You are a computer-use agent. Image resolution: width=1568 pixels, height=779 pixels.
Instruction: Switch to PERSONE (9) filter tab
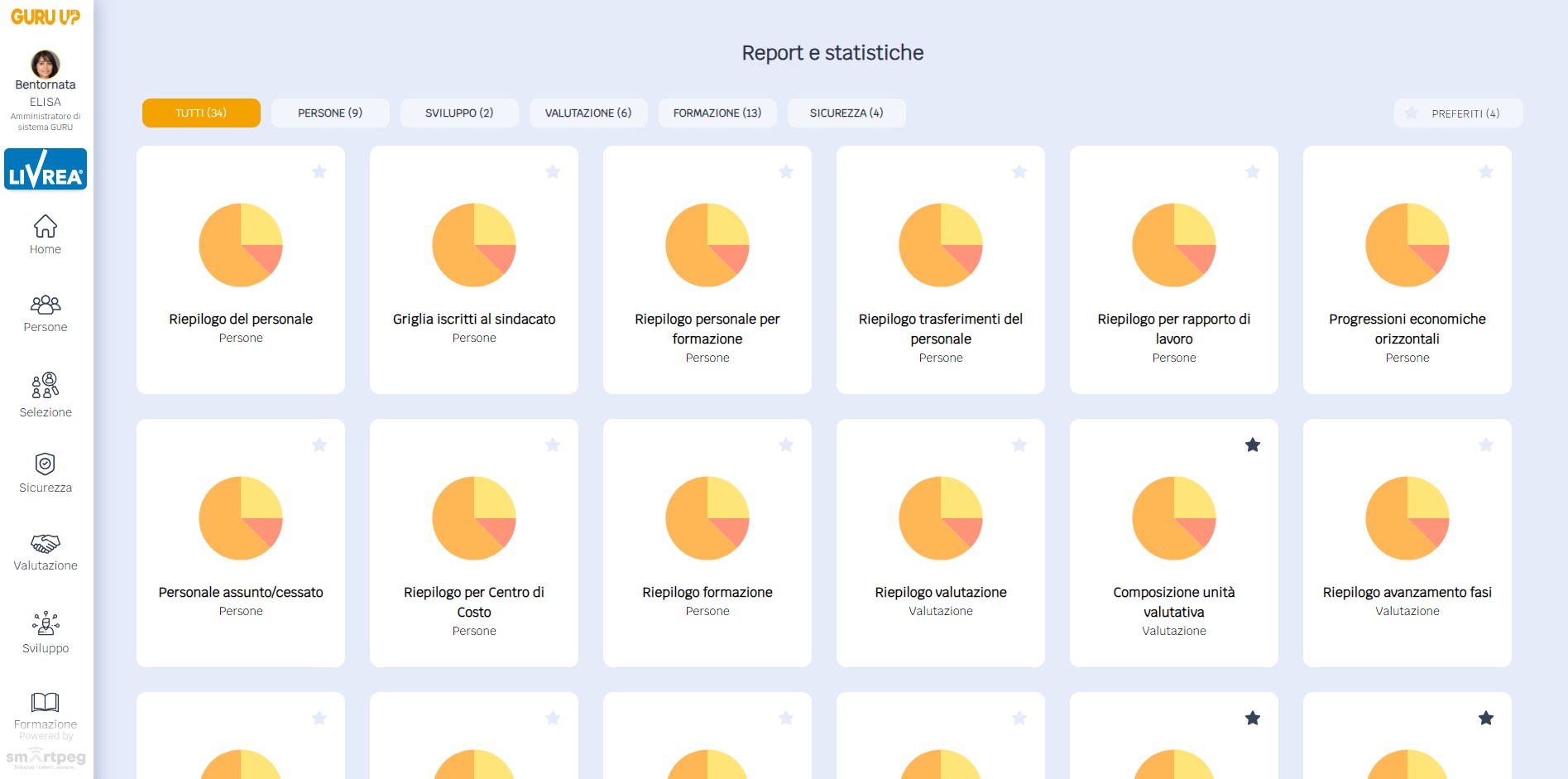pos(330,113)
